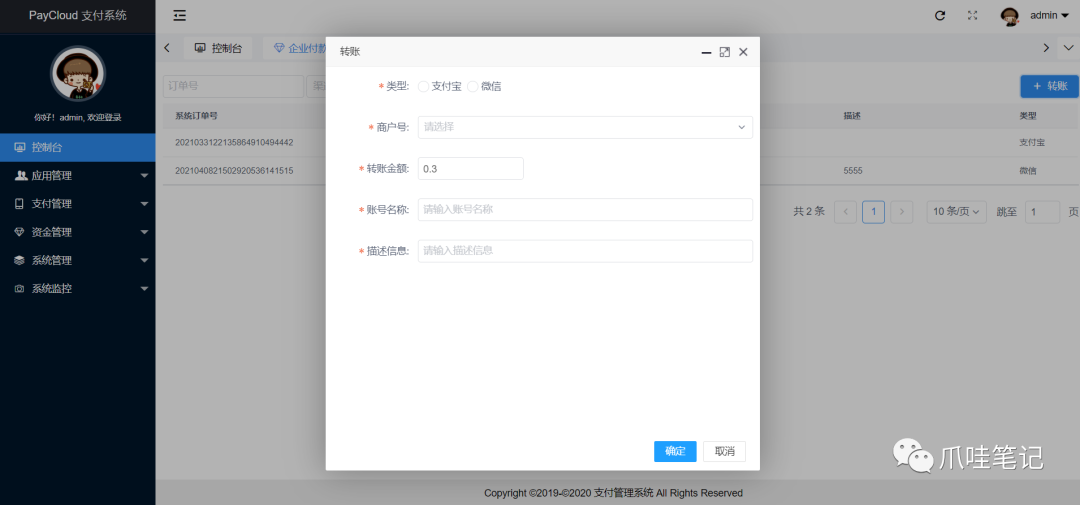Click the 订单号 search field
This screenshot has width=1080, height=505.
[233, 86]
